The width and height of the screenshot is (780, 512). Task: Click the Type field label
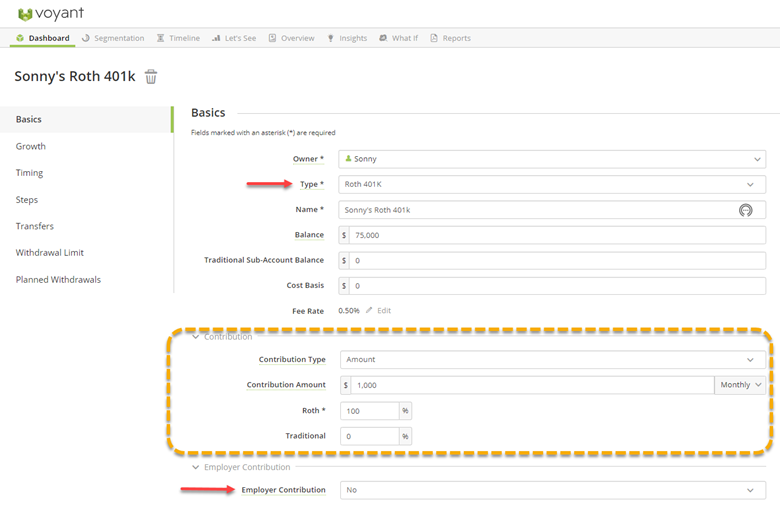tap(312, 184)
